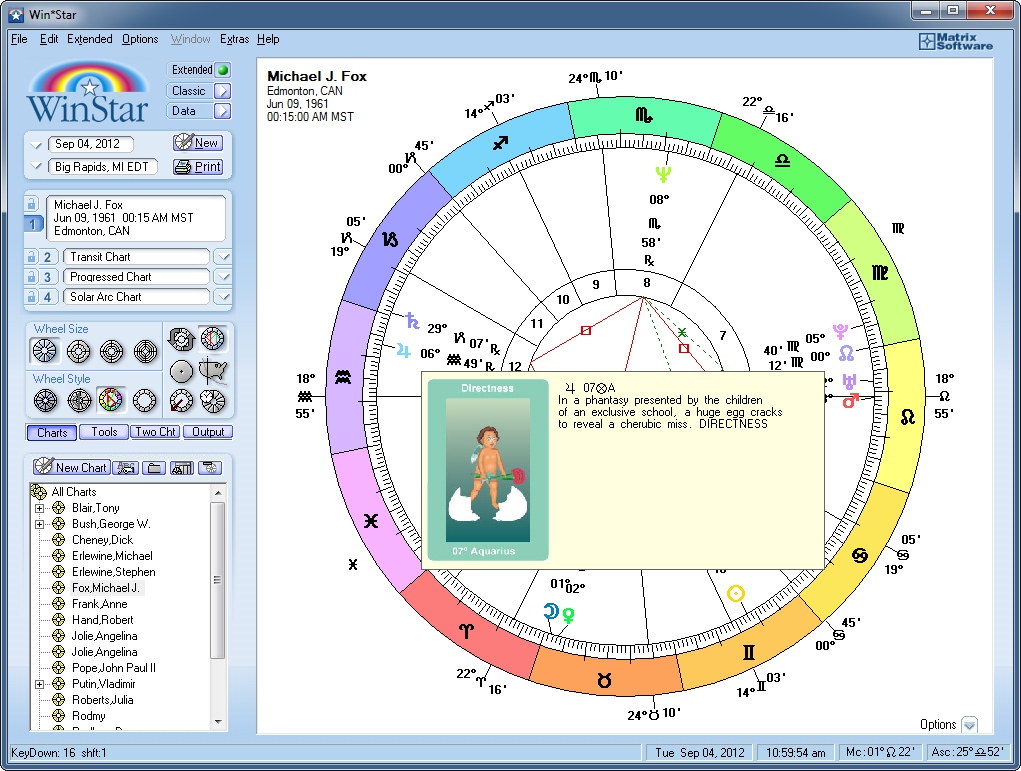Click the Sun glyph in the chart
The height and width of the screenshot is (771, 1021).
pyautogui.click(x=736, y=594)
